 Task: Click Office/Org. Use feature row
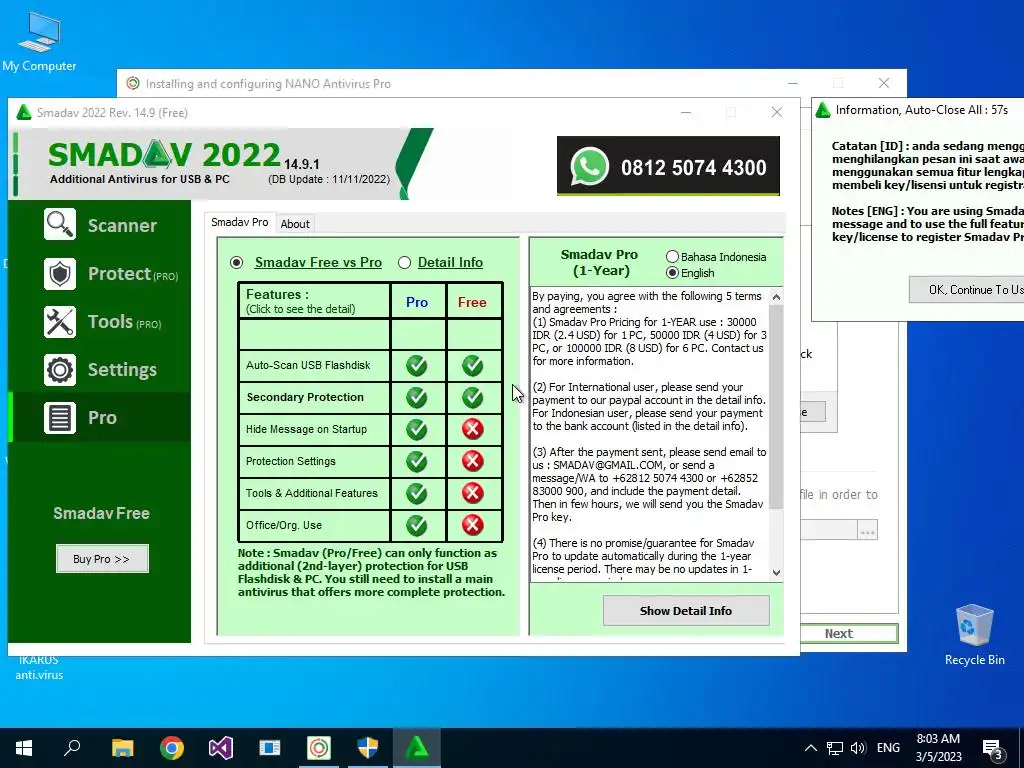click(x=314, y=525)
